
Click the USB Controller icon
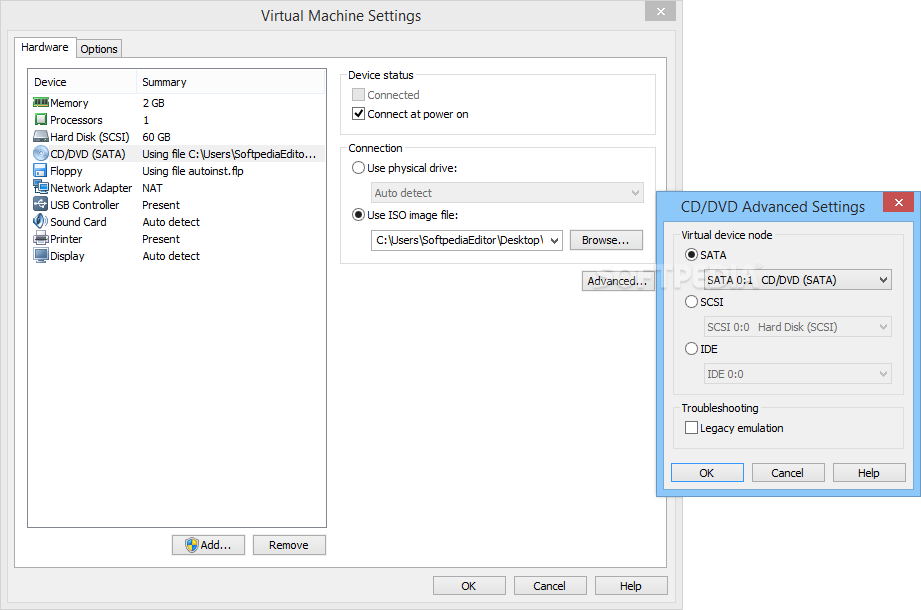[41, 204]
